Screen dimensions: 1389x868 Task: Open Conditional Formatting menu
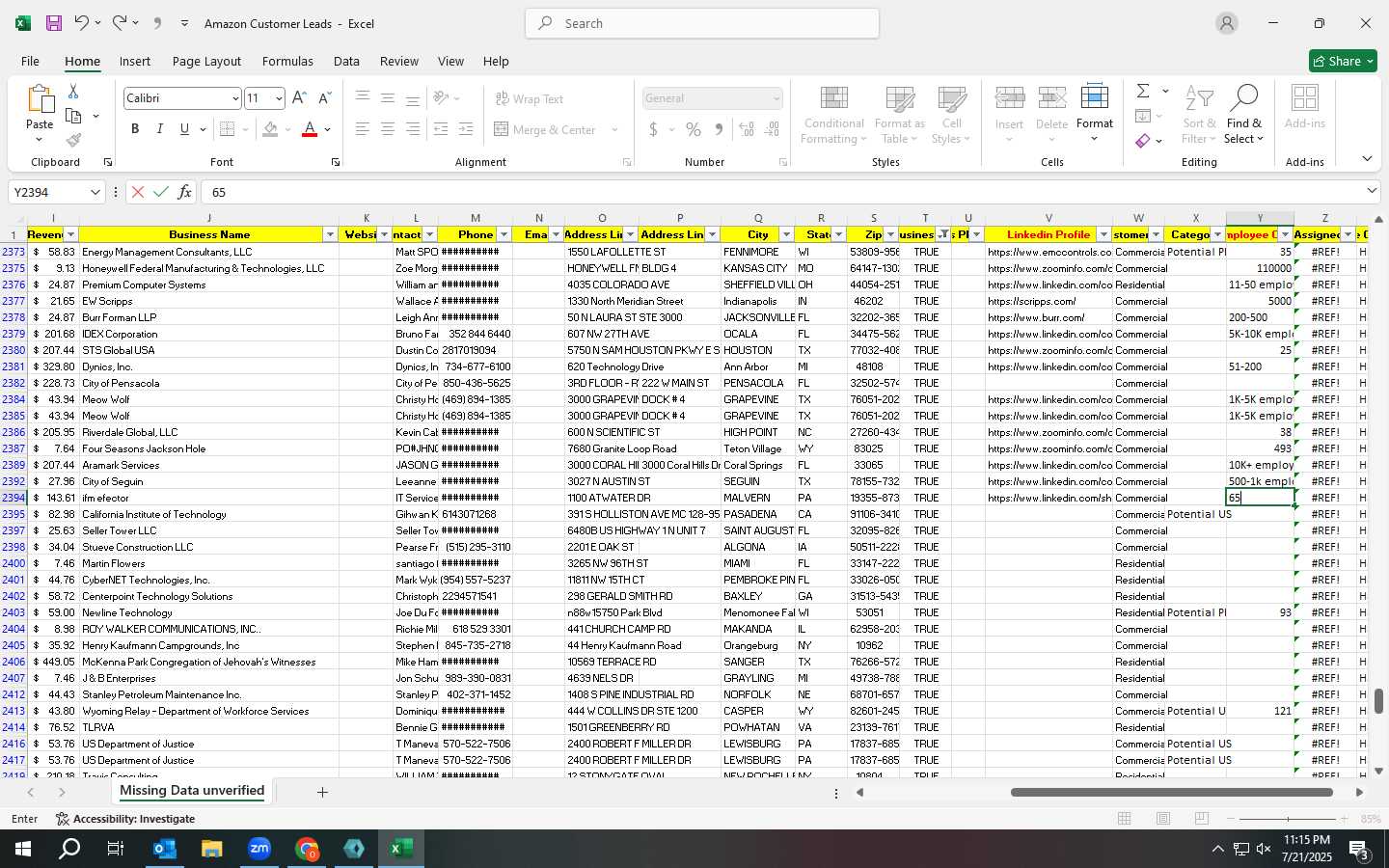click(833, 116)
